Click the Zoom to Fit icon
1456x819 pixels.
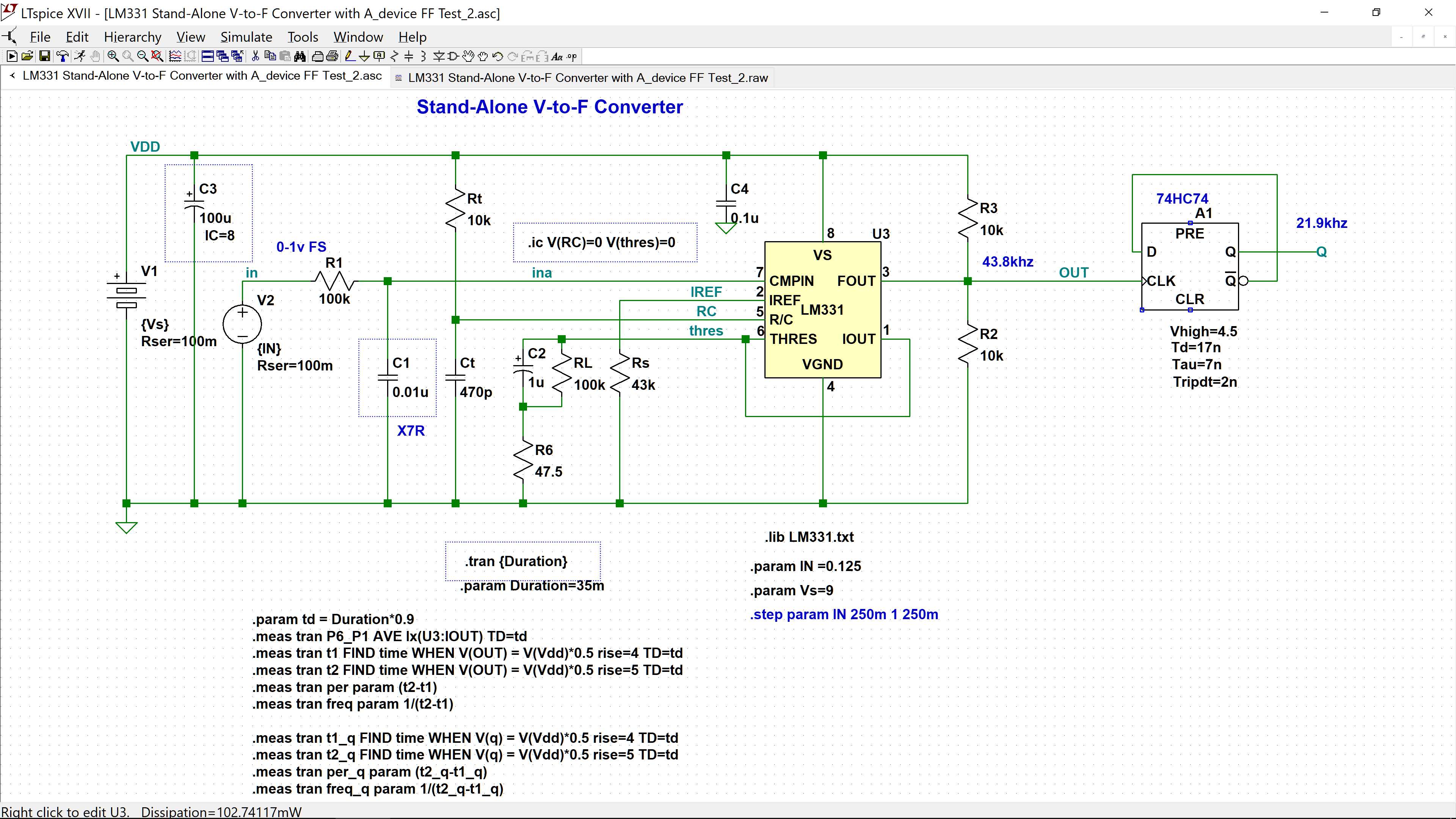[158, 56]
